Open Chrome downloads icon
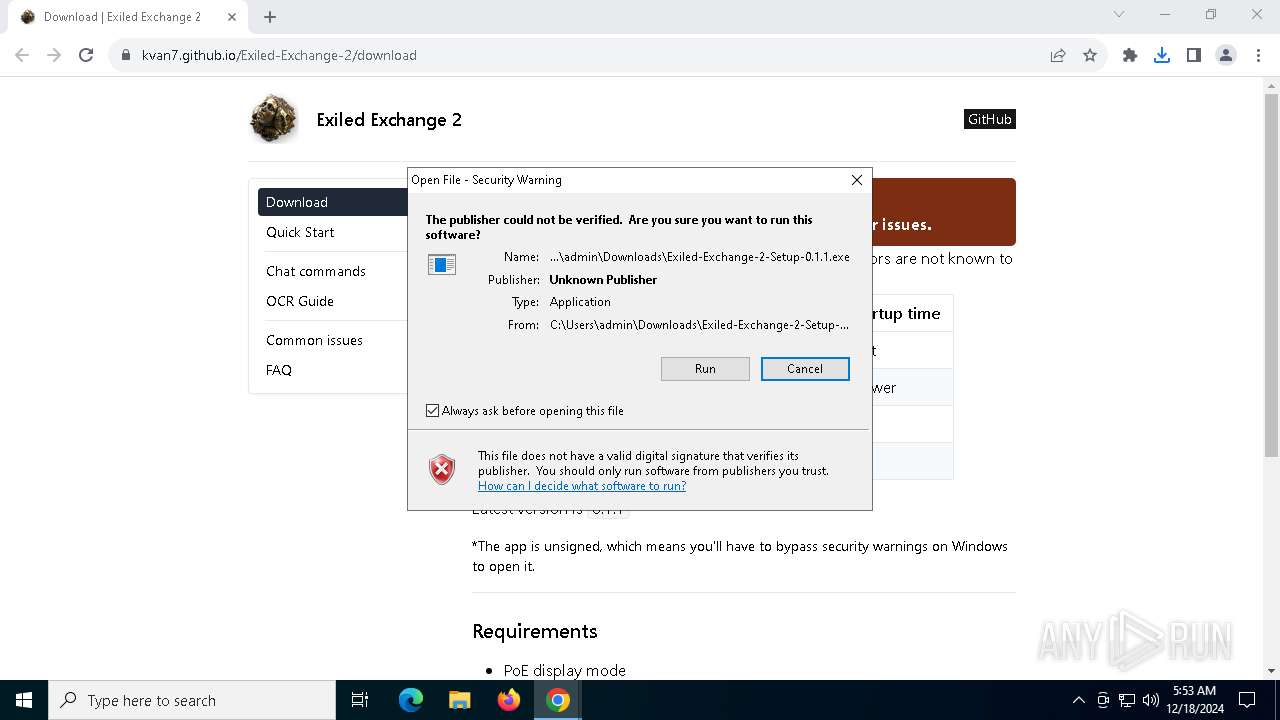 tap(1162, 55)
